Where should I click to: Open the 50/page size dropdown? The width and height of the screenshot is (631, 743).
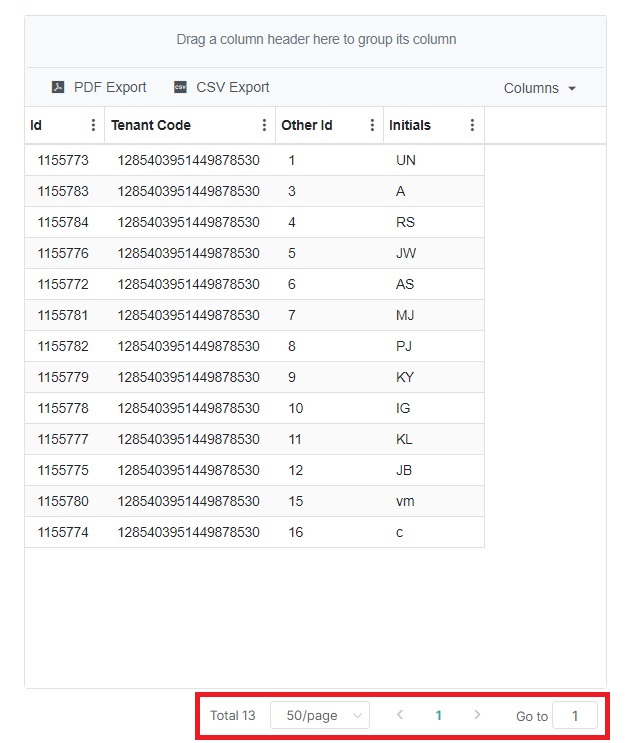pyautogui.click(x=320, y=715)
